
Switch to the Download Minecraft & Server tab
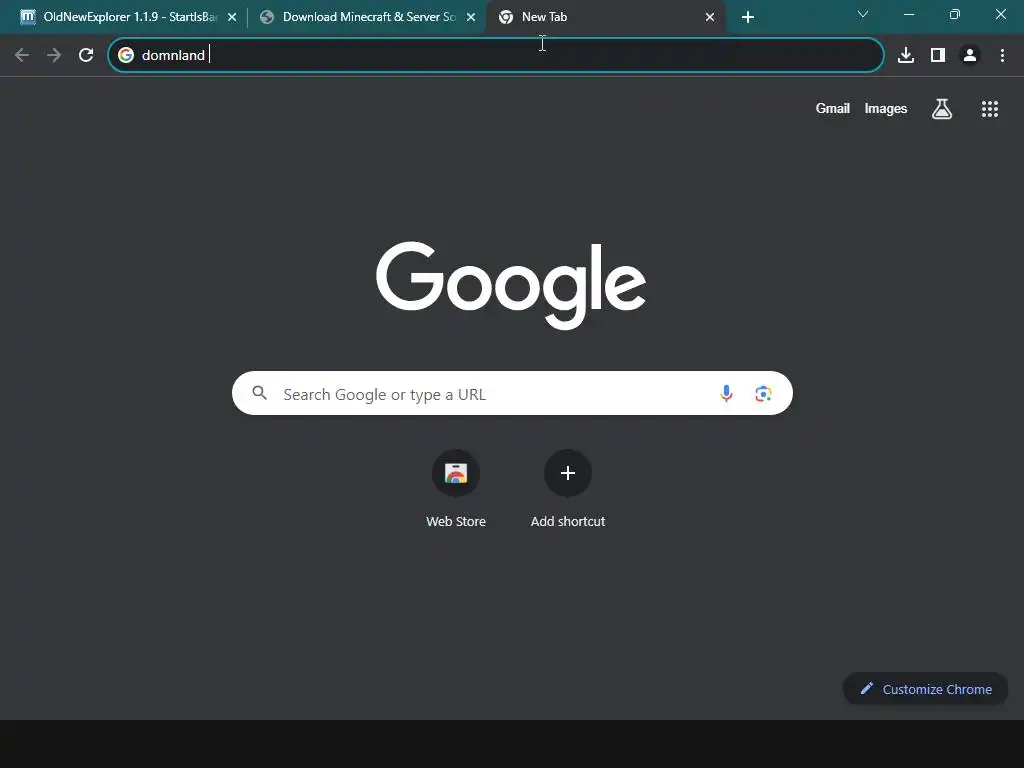(368, 17)
